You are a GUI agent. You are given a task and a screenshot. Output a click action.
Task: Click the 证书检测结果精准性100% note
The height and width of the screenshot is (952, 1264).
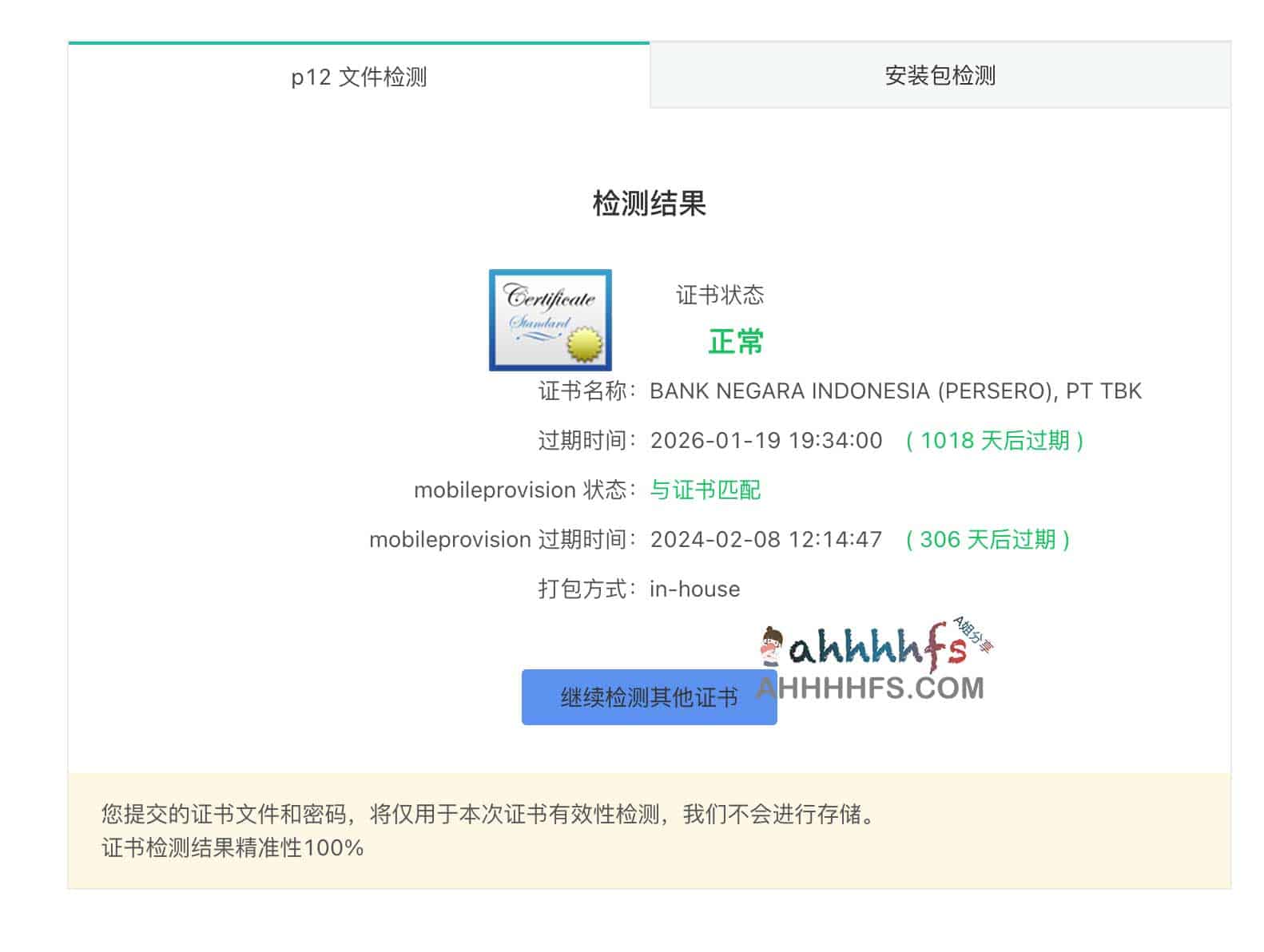[233, 848]
